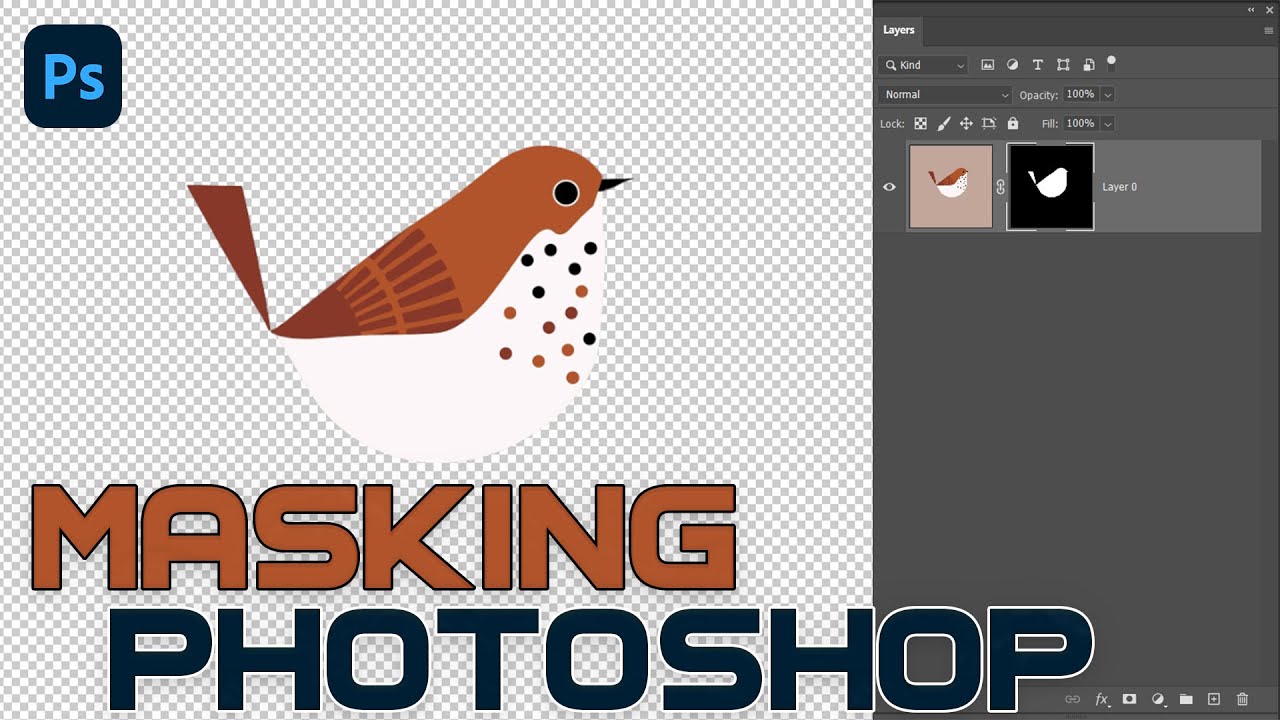Click the Fill 100% value field
Screen dimensions: 1280x720
coord(1080,123)
